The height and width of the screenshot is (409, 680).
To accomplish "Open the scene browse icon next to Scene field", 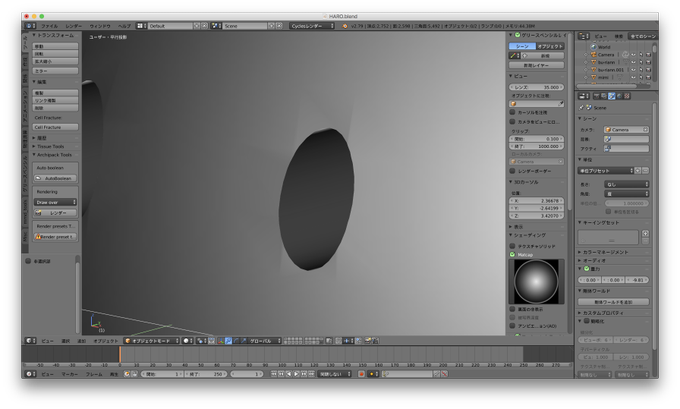I will [216, 26].
